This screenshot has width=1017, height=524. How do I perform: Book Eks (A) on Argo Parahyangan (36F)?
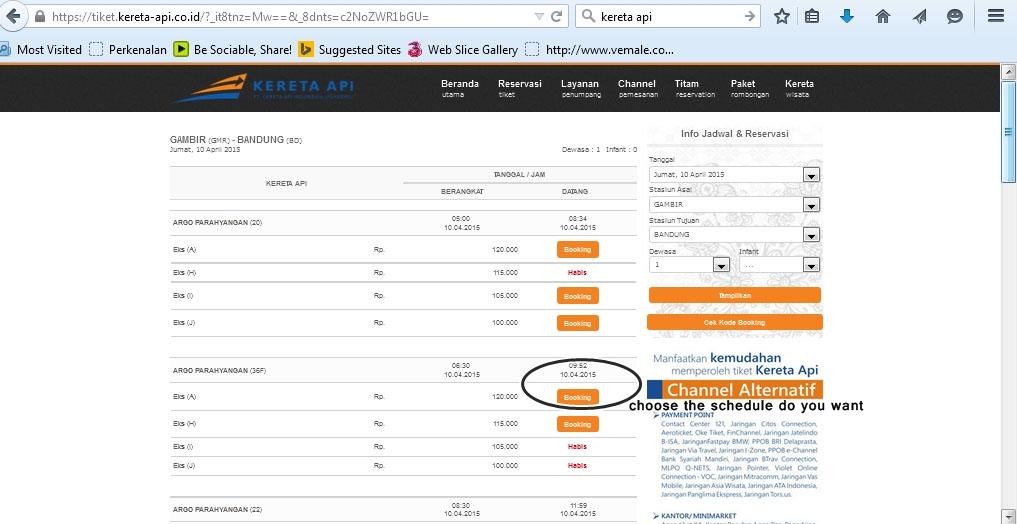coord(577,398)
